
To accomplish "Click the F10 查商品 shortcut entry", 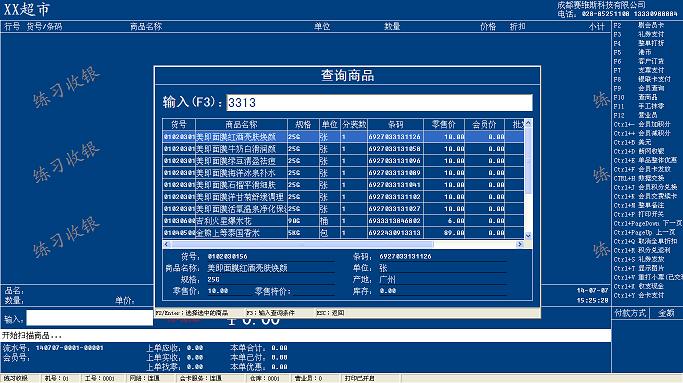I will pyautogui.click(x=636, y=97).
